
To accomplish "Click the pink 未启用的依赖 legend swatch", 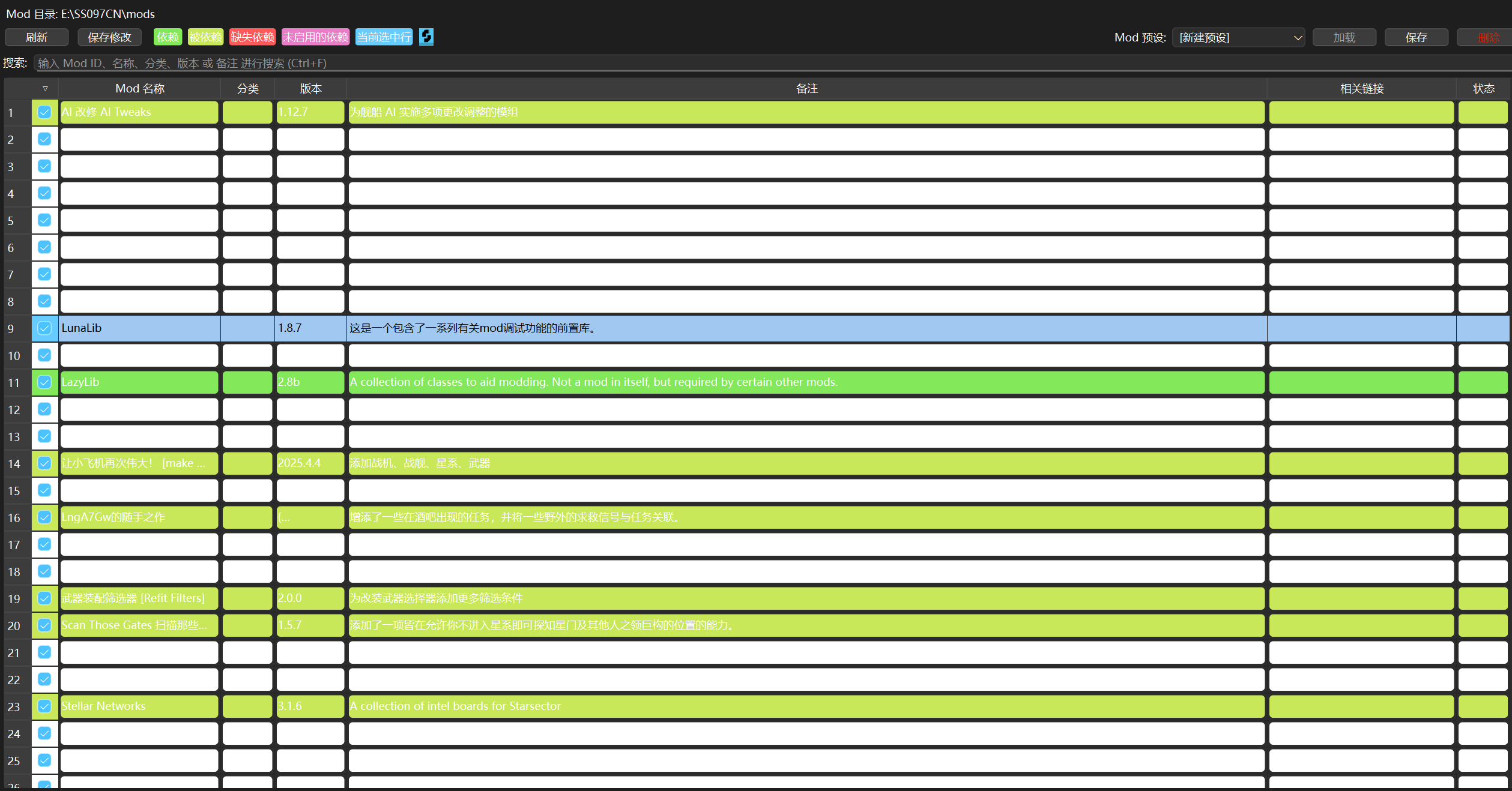I will pyautogui.click(x=315, y=37).
